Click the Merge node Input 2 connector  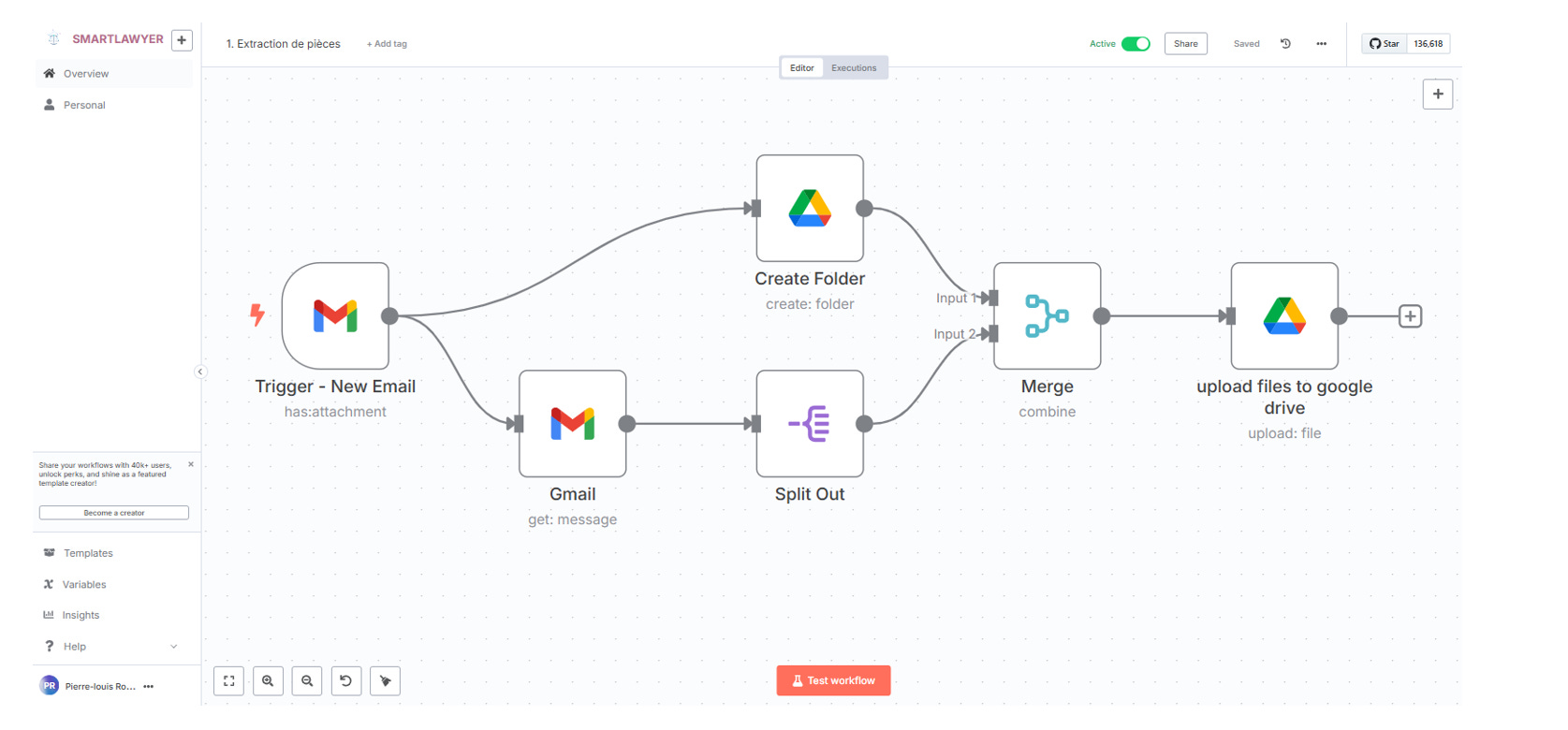coord(992,333)
